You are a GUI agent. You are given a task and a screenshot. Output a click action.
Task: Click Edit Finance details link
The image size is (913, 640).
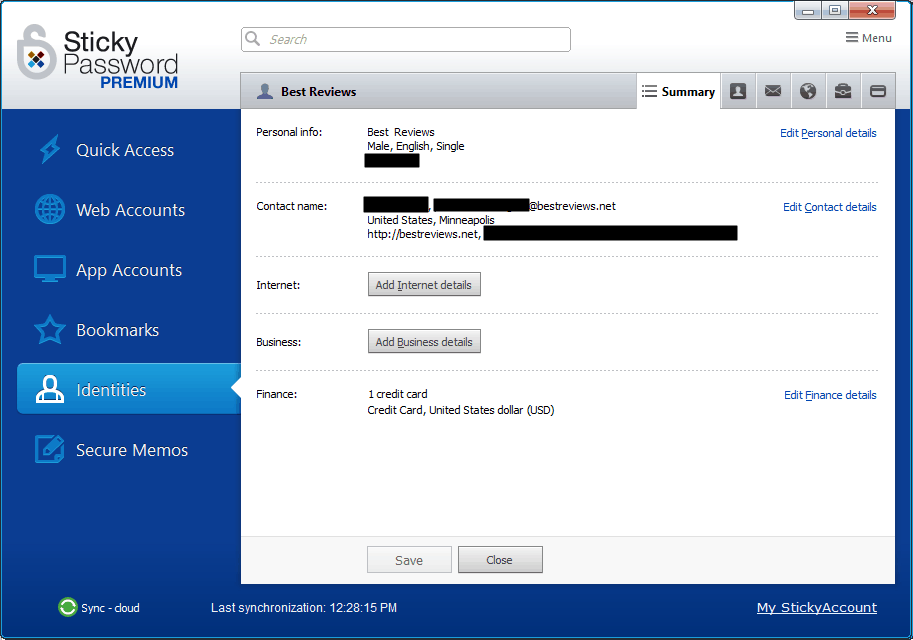point(829,395)
